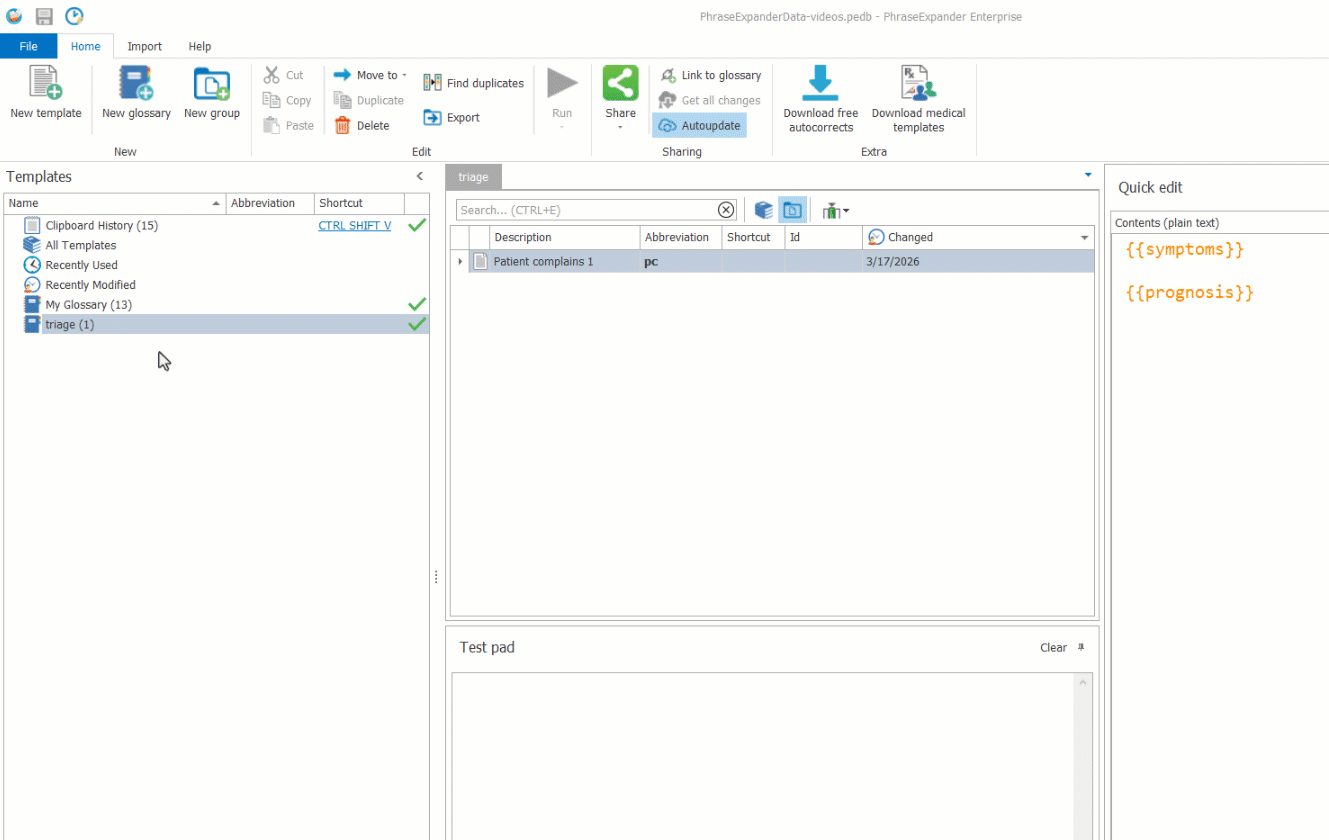
Task: Sort by the Name column header
Action: (115, 203)
